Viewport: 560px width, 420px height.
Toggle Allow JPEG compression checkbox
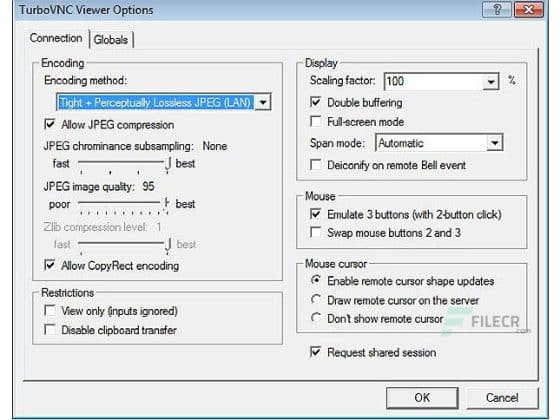[50, 124]
